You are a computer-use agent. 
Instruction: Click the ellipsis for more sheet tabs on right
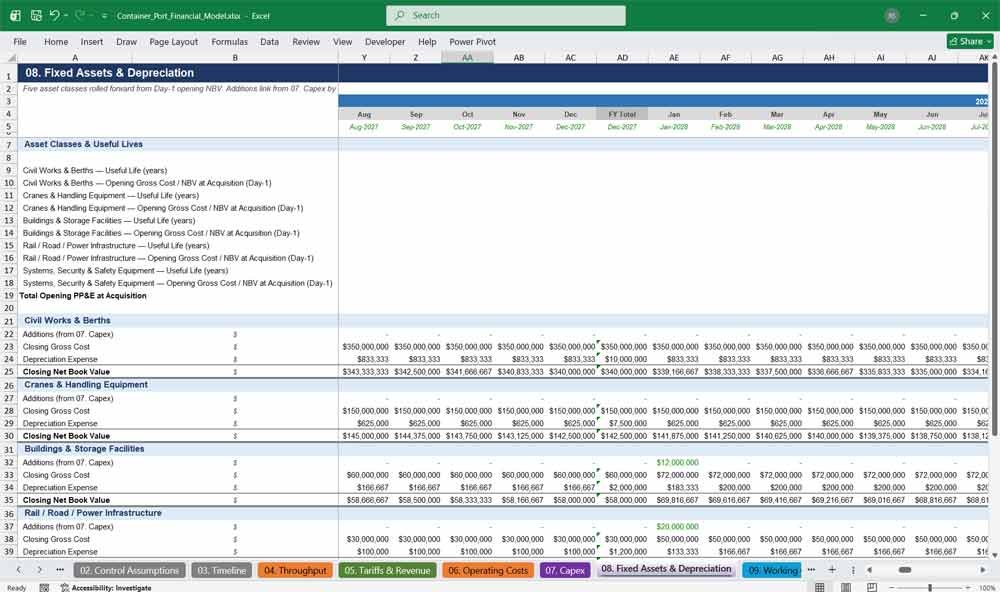click(811, 570)
